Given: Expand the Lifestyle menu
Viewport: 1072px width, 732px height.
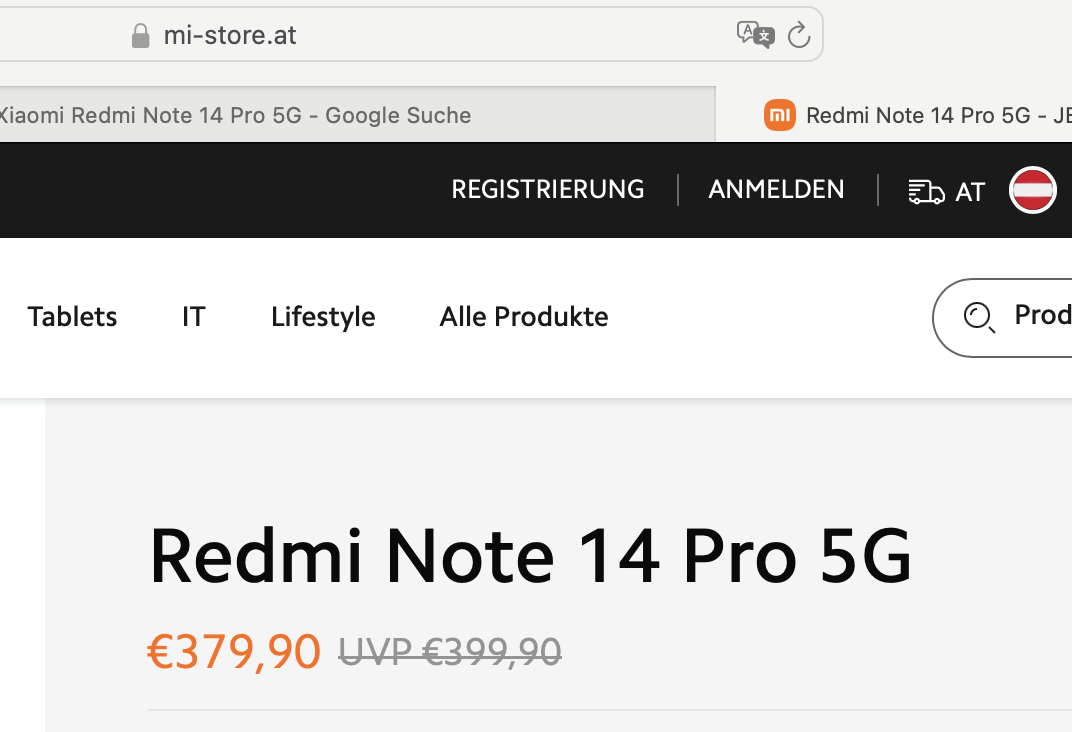Looking at the screenshot, I should (323, 317).
